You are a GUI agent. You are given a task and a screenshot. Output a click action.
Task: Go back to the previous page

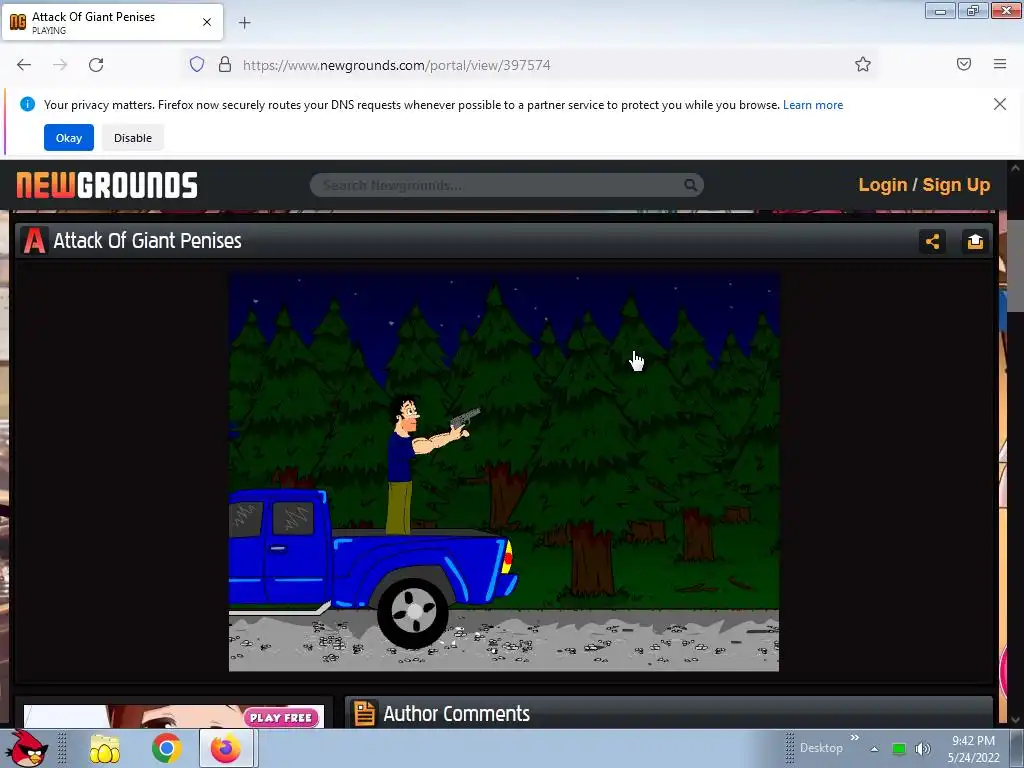pos(24,65)
